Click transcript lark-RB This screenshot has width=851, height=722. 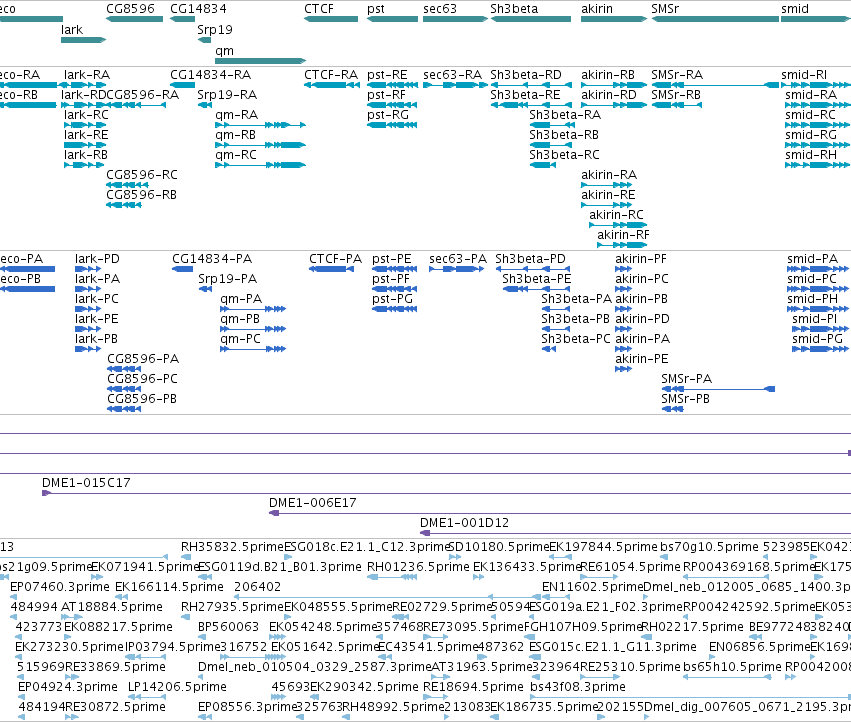click(x=86, y=155)
